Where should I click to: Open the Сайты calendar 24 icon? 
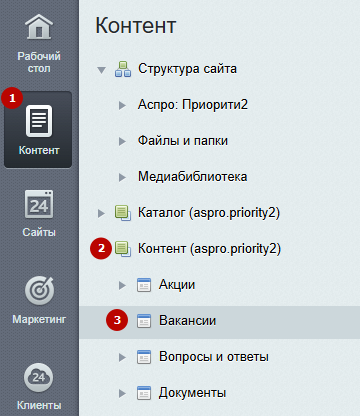pos(39,204)
